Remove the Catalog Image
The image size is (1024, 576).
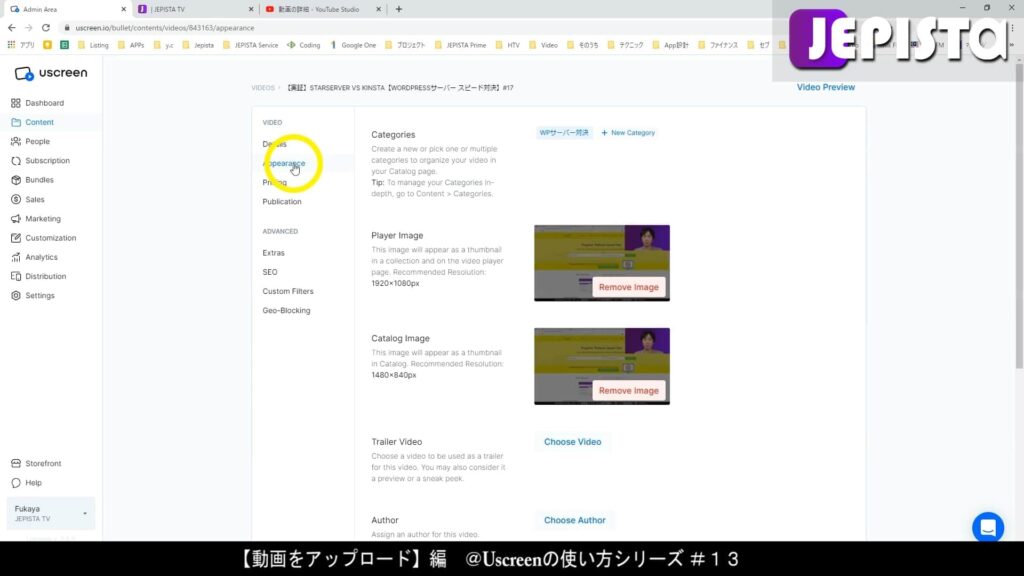[629, 391]
